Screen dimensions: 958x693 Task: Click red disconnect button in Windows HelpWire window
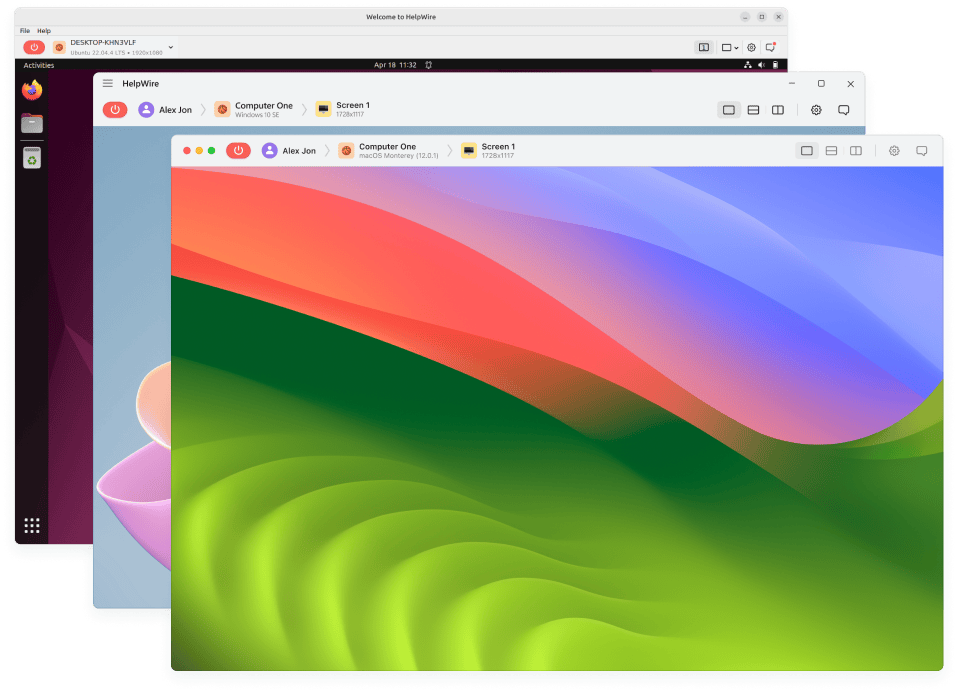tap(115, 109)
